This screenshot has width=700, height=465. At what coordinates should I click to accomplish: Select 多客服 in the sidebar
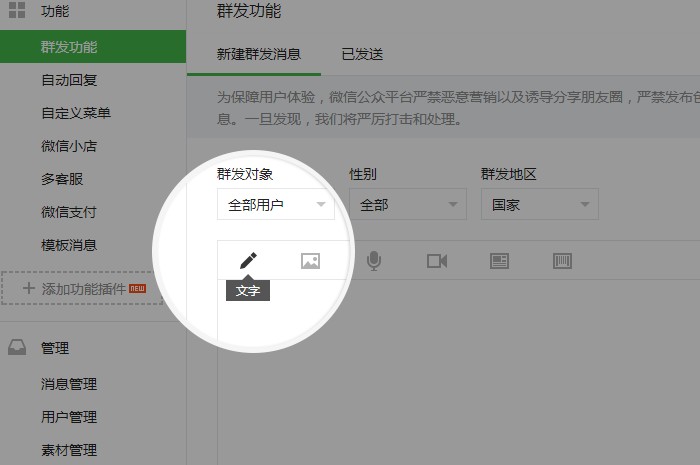click(62, 179)
